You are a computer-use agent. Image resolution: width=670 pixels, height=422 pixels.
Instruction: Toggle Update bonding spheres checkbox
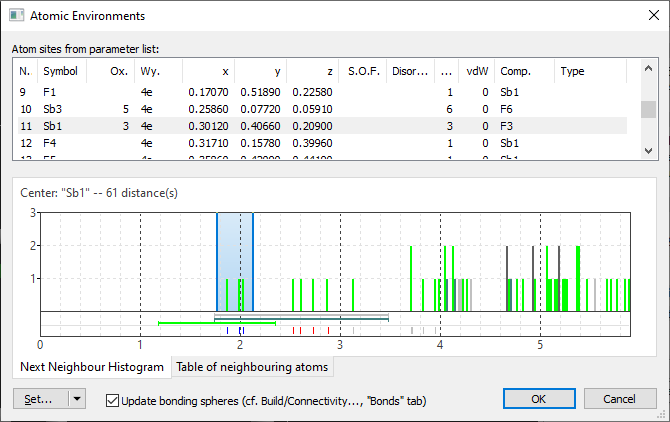point(111,400)
